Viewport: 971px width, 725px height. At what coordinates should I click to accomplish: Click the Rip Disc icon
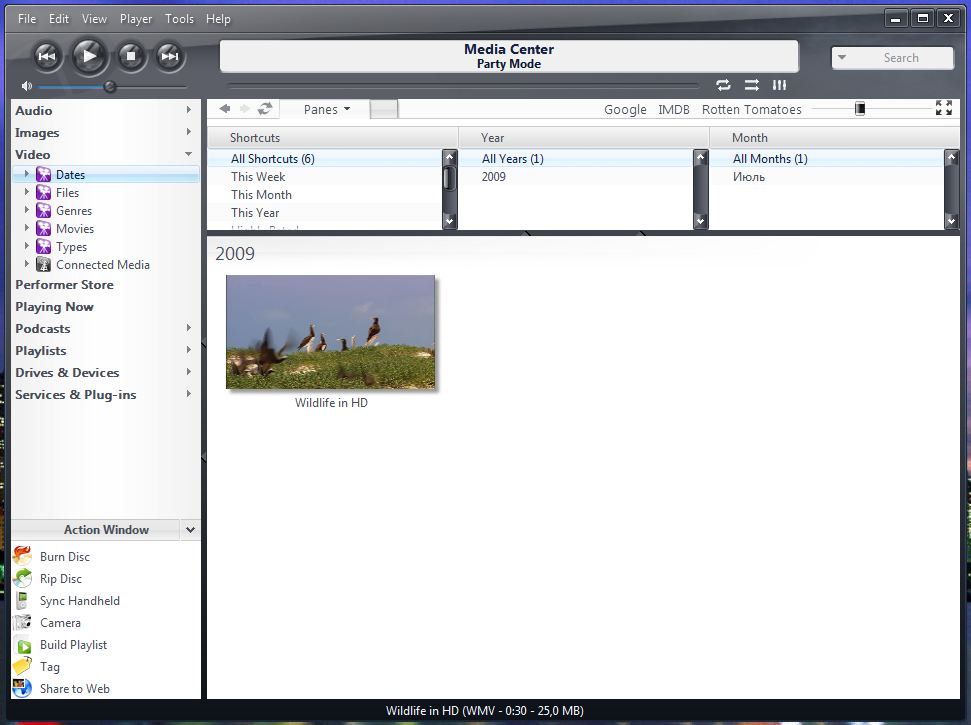23,578
